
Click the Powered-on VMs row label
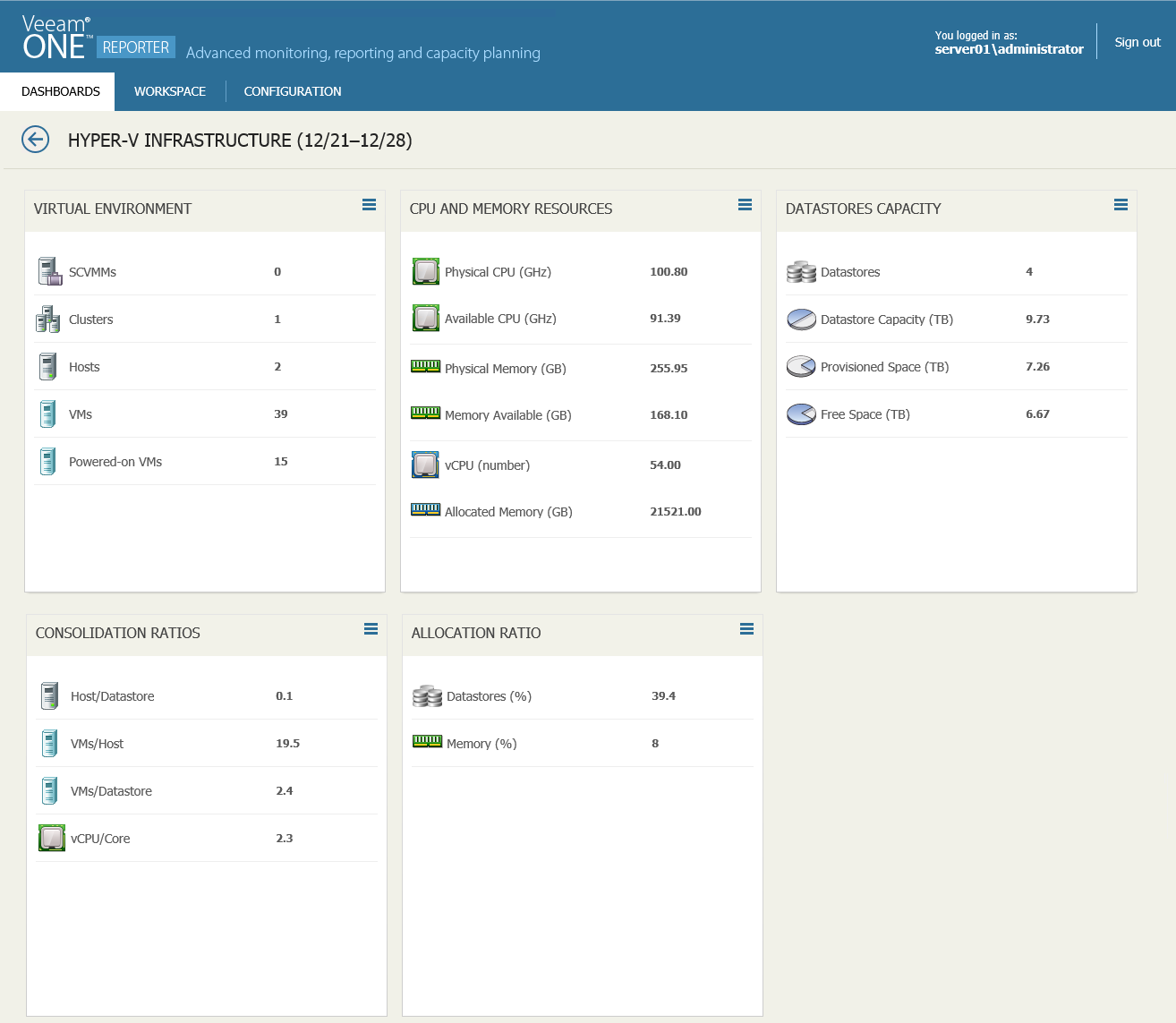[x=115, y=462]
